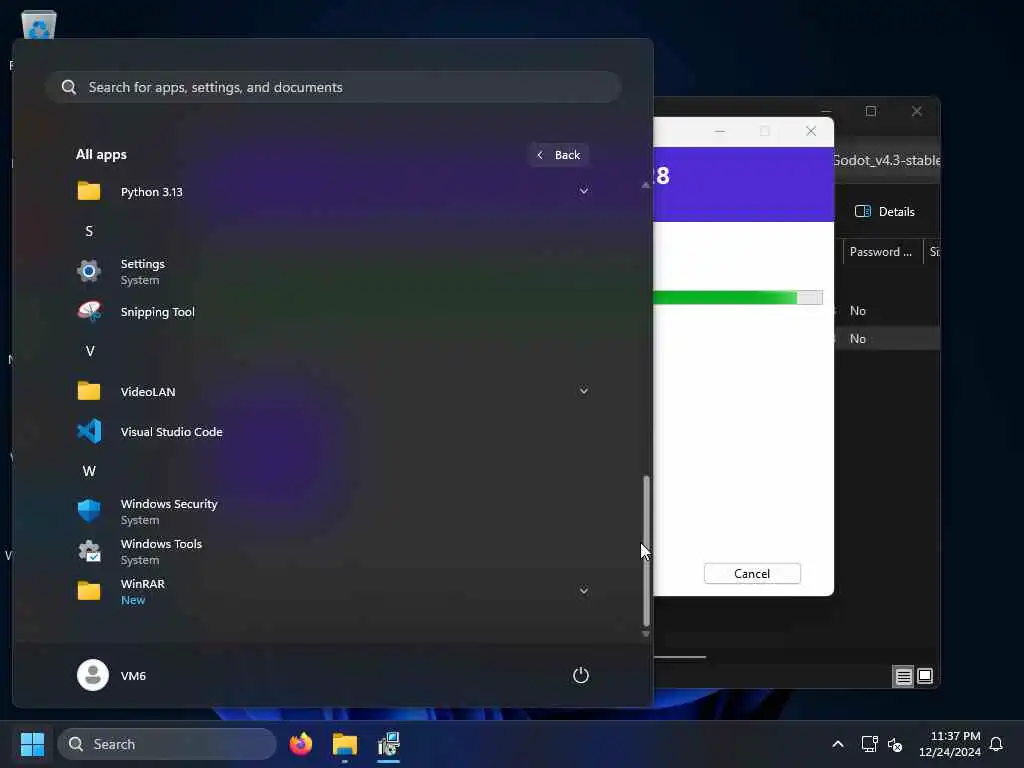Image resolution: width=1024 pixels, height=768 pixels.
Task: Click the scroll up arrow in All apps
Action: point(646,185)
